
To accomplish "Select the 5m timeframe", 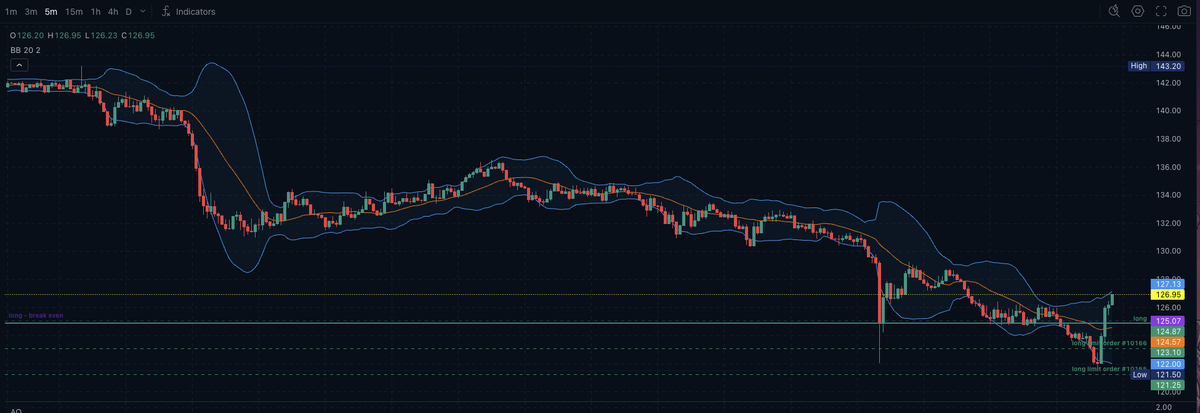I will coord(51,12).
